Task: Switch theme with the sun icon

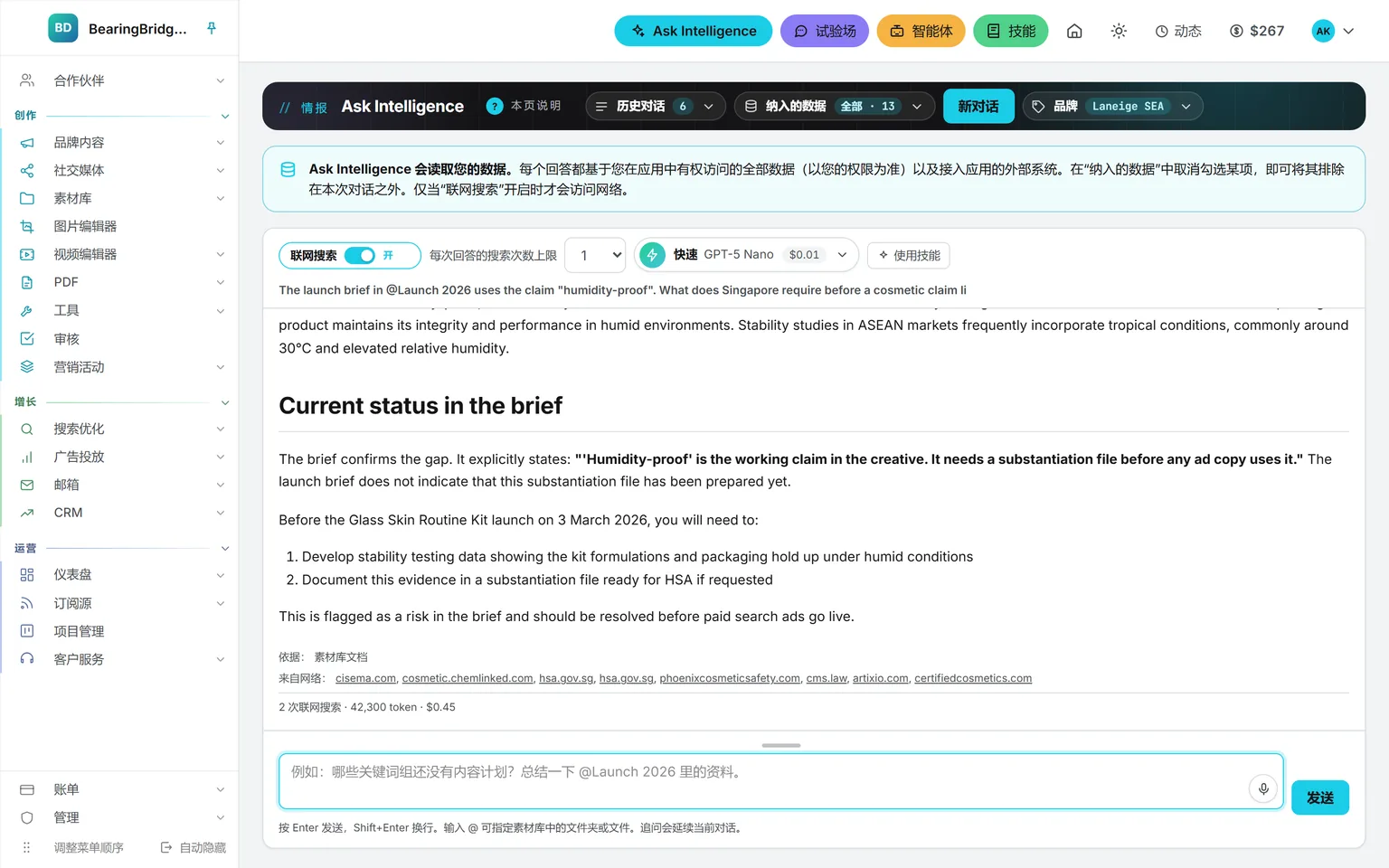Action: coord(1119,31)
